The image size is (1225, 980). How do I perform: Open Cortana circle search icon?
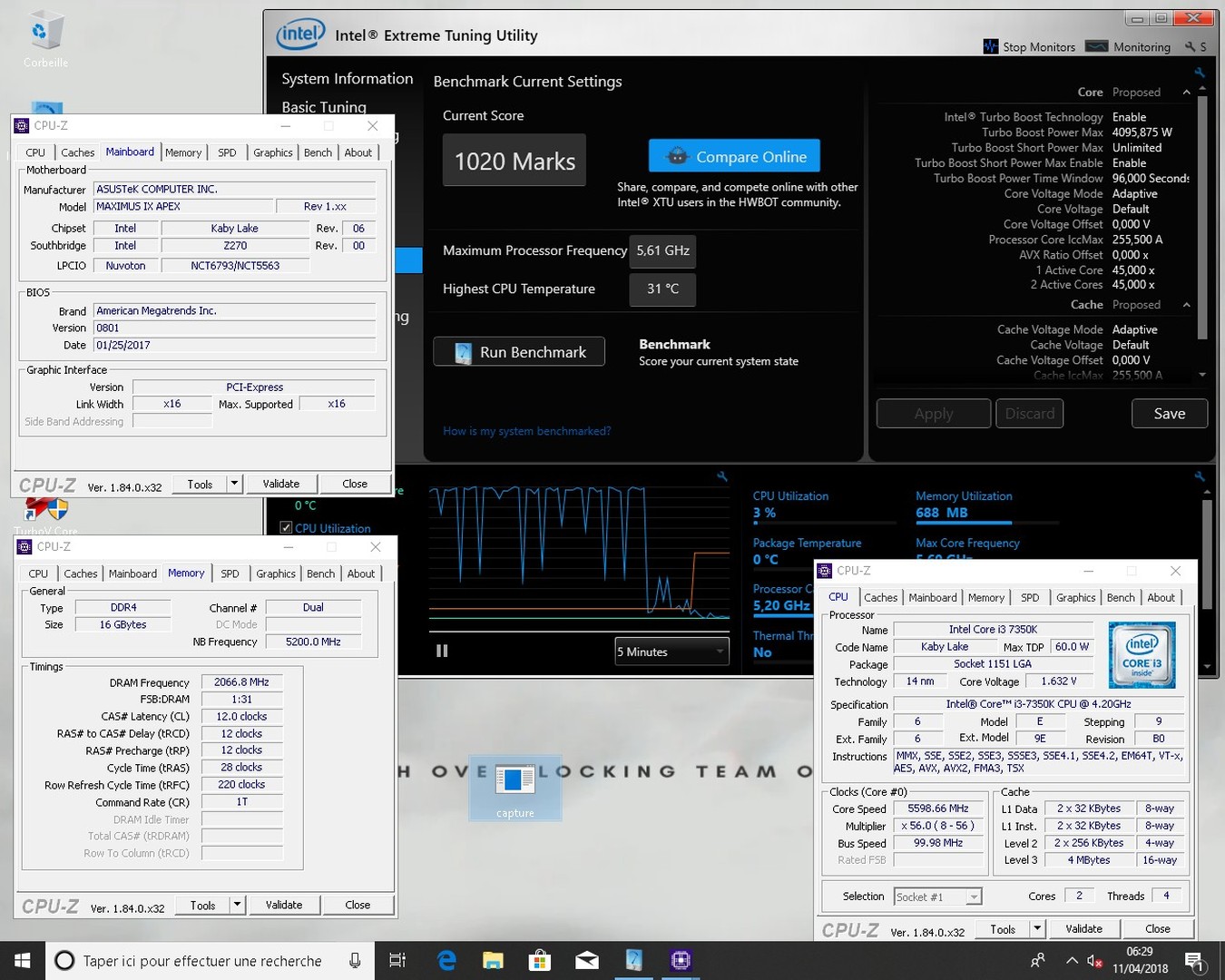click(x=64, y=960)
